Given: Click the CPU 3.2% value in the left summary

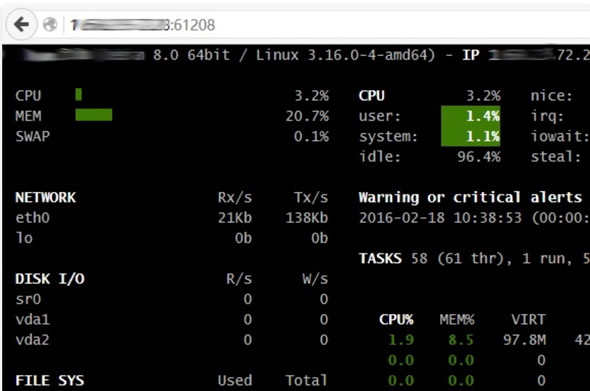Looking at the screenshot, I should [312, 96].
